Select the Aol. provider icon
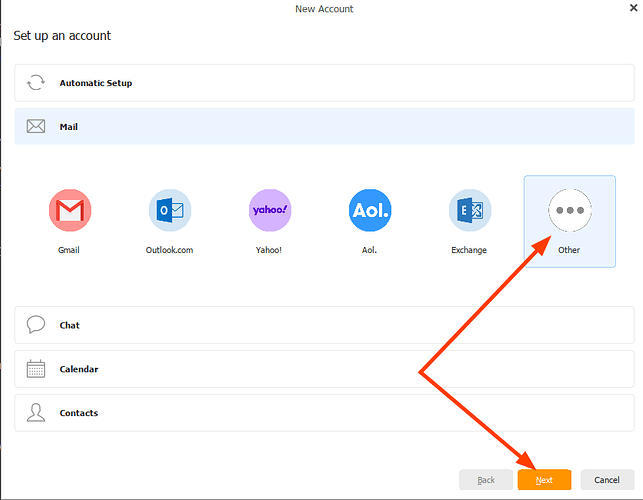The image size is (643, 500). [x=370, y=210]
